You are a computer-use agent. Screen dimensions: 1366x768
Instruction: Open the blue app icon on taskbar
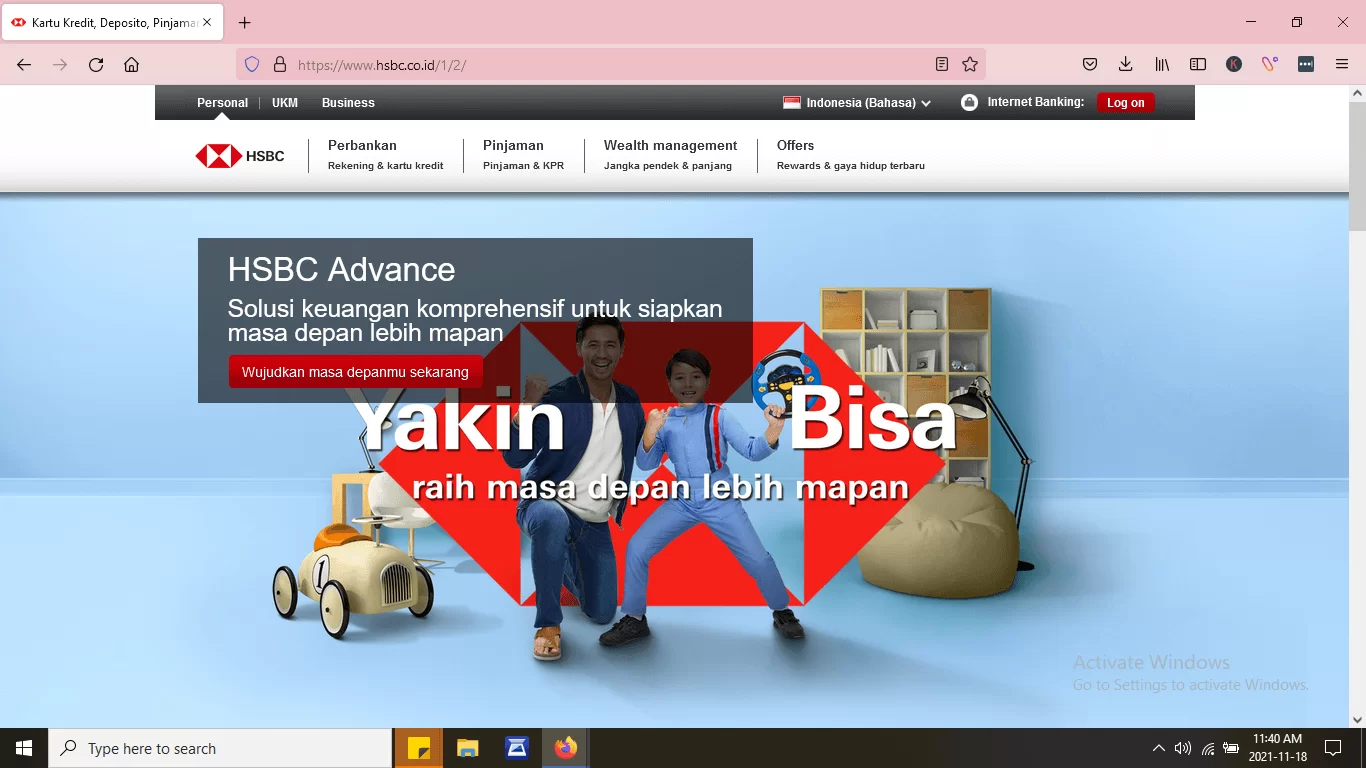[516, 748]
